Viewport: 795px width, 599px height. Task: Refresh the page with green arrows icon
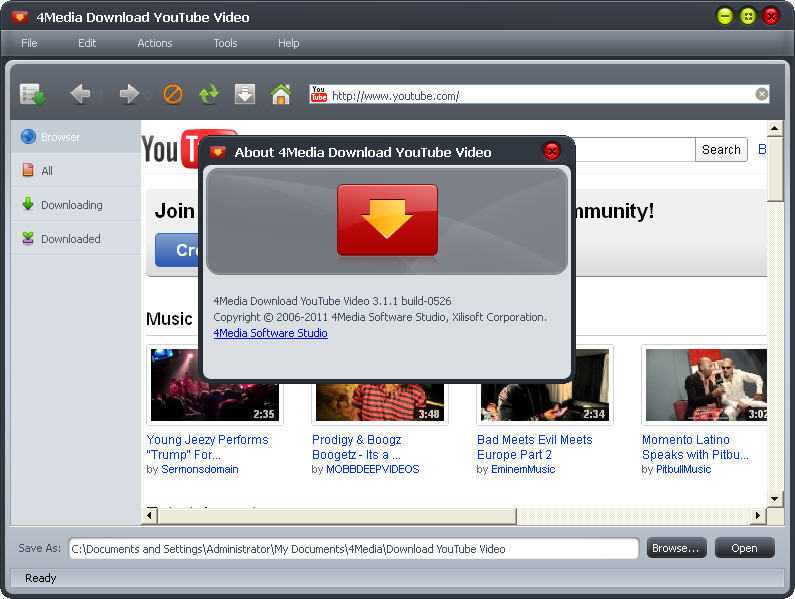click(x=209, y=94)
